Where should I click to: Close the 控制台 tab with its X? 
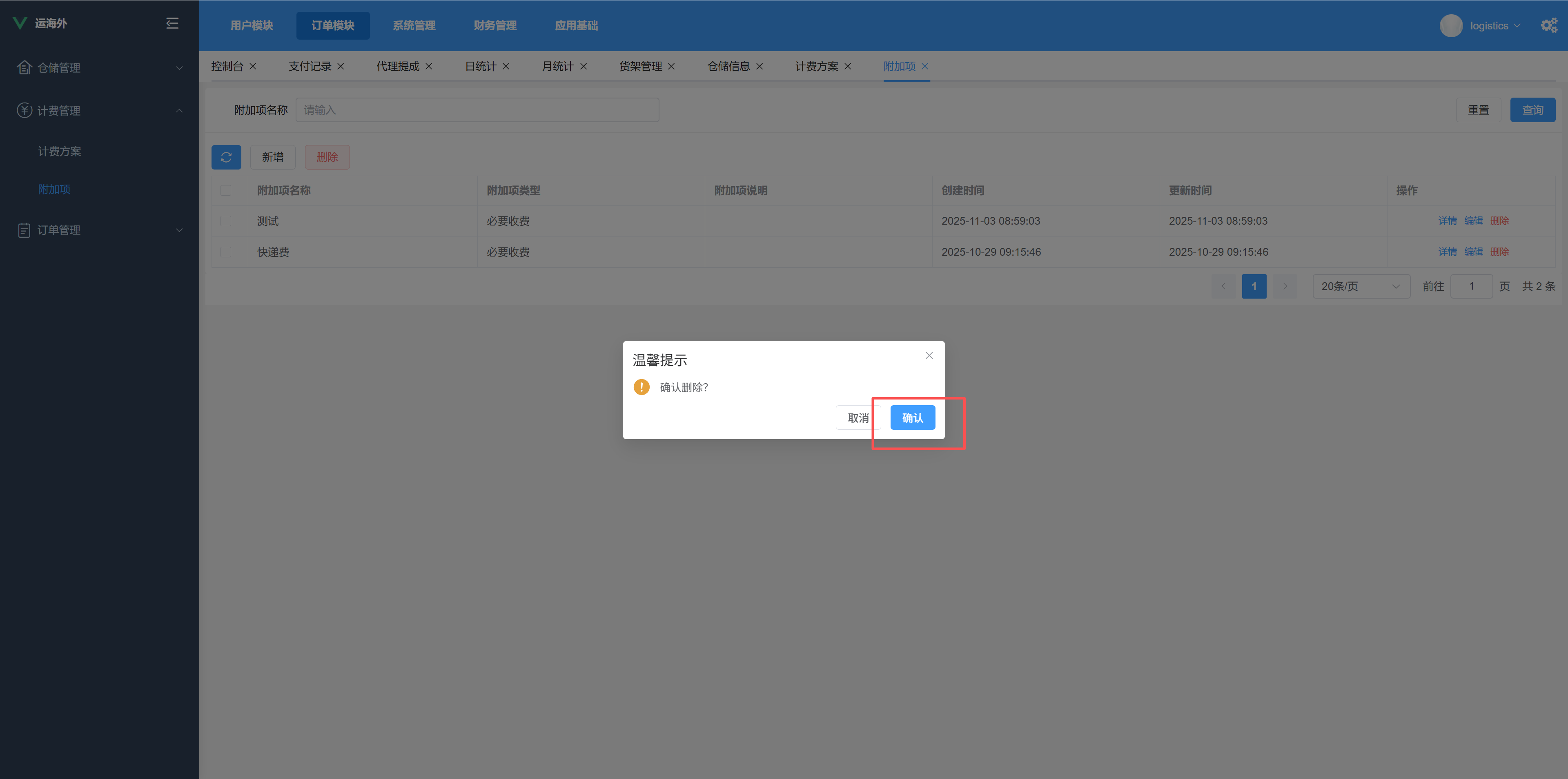(253, 67)
